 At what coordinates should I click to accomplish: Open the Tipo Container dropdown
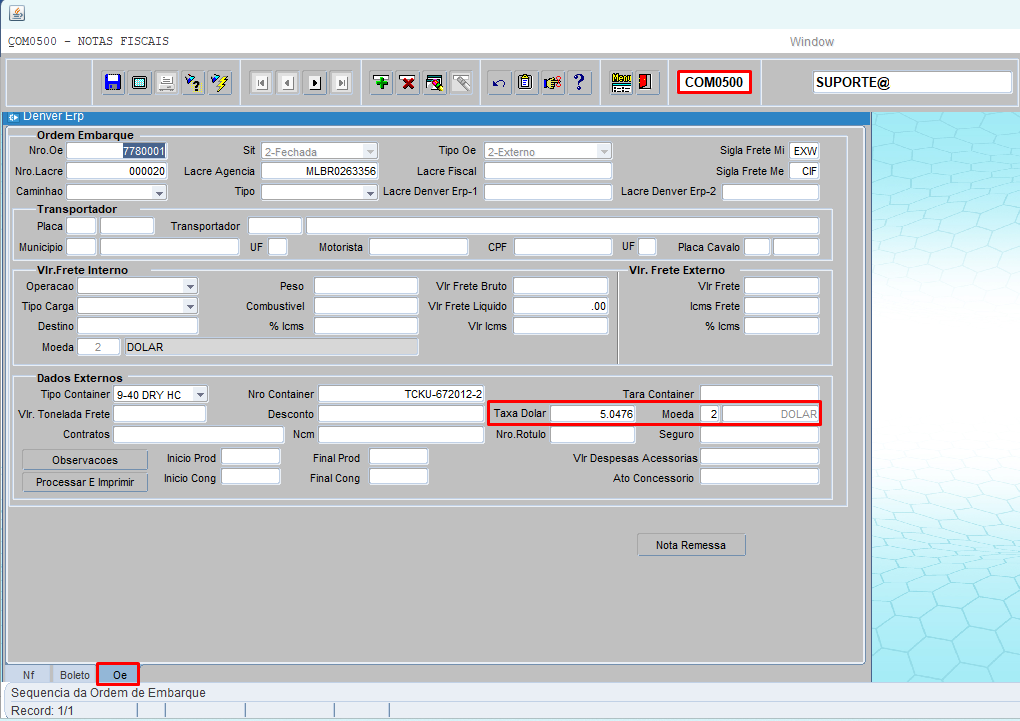tap(200, 395)
